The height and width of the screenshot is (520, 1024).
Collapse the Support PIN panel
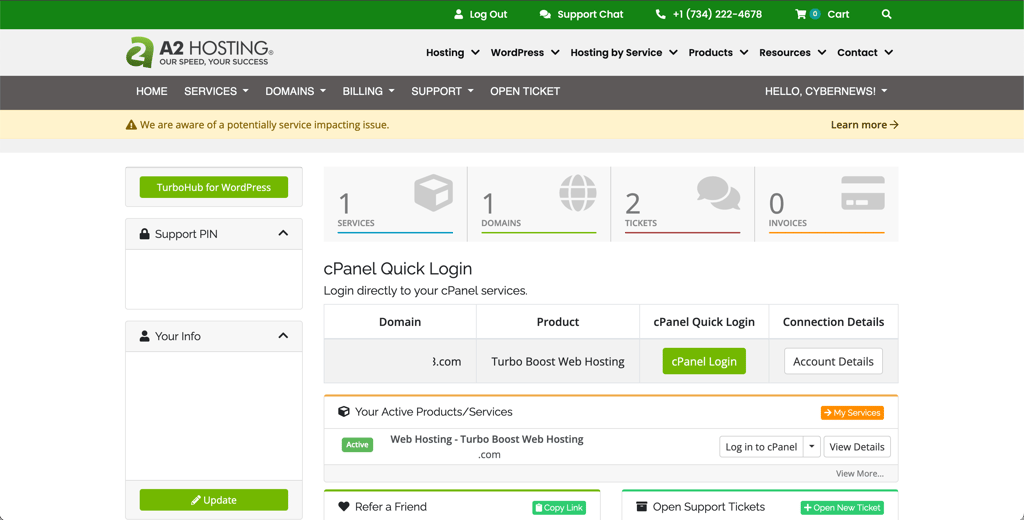[283, 233]
